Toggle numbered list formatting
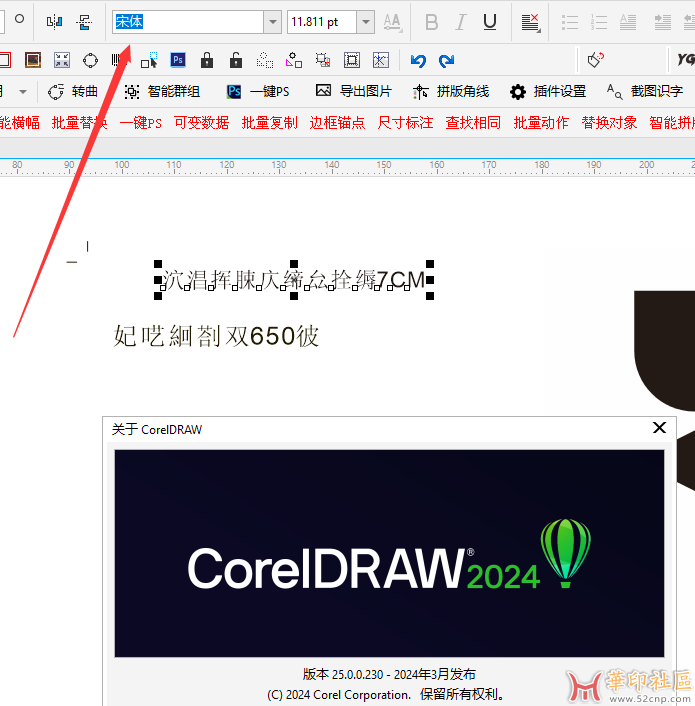 [x=599, y=22]
